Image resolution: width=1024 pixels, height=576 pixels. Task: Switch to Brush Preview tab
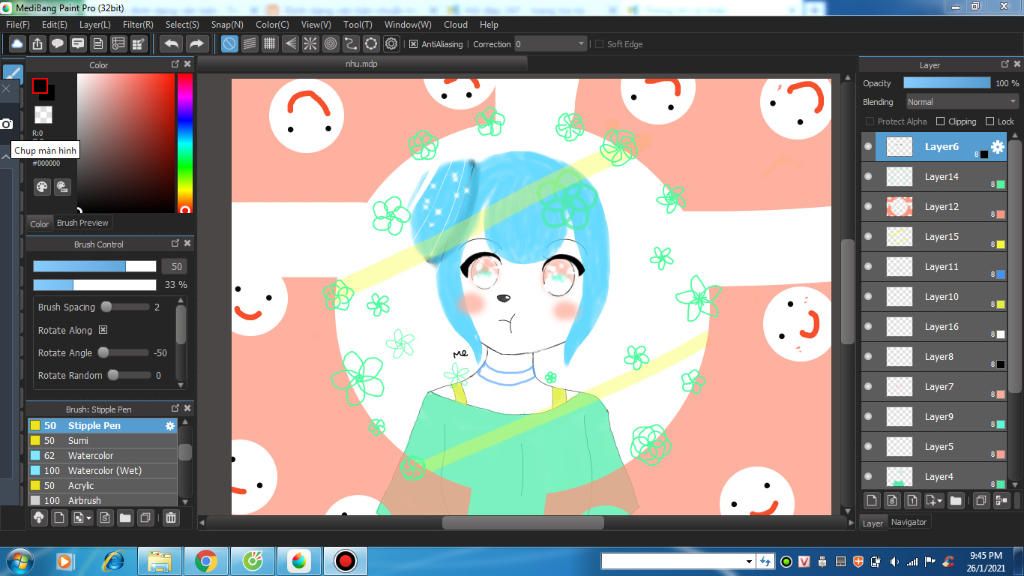click(82, 223)
